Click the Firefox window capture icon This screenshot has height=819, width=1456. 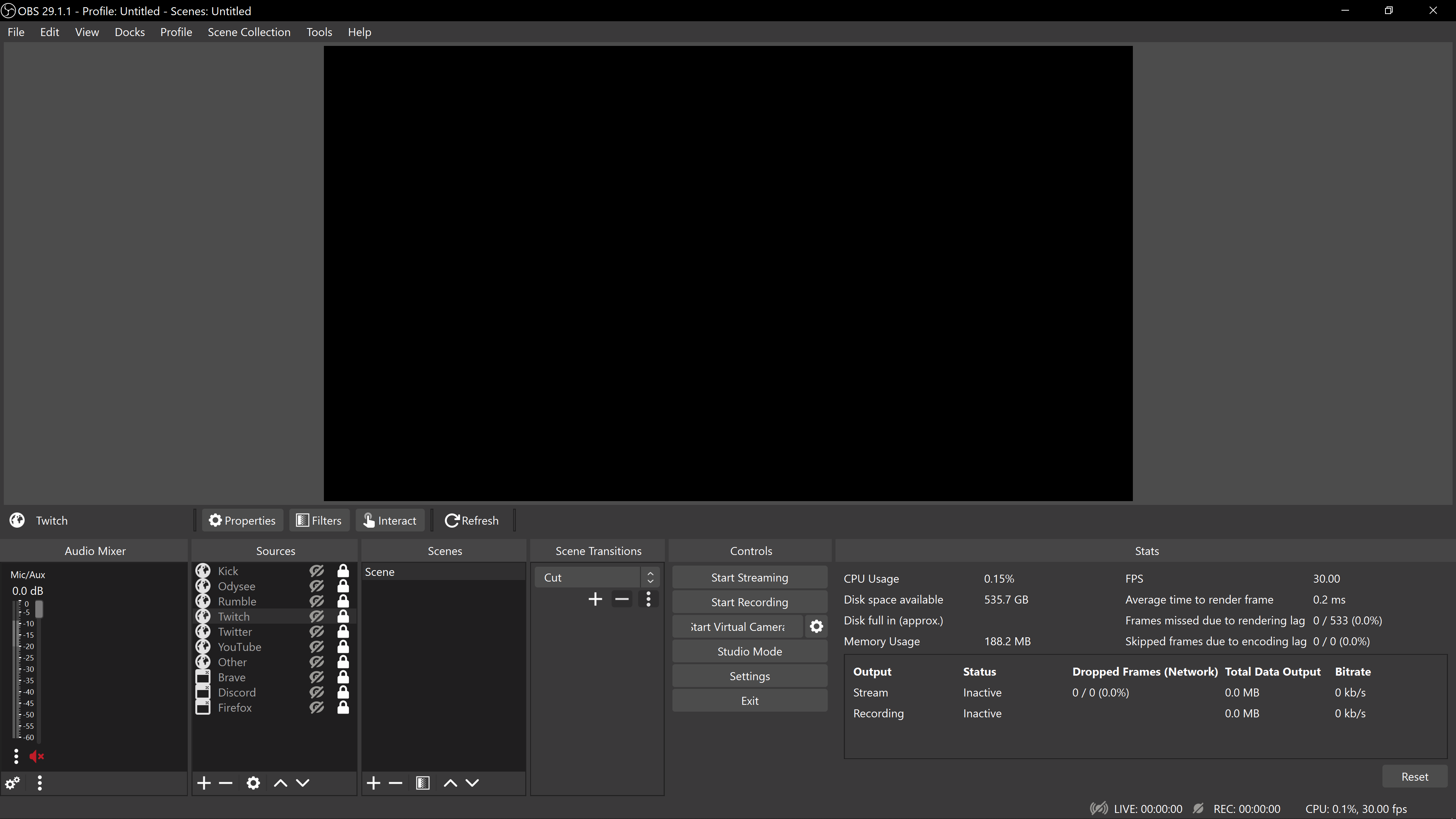pos(203,707)
